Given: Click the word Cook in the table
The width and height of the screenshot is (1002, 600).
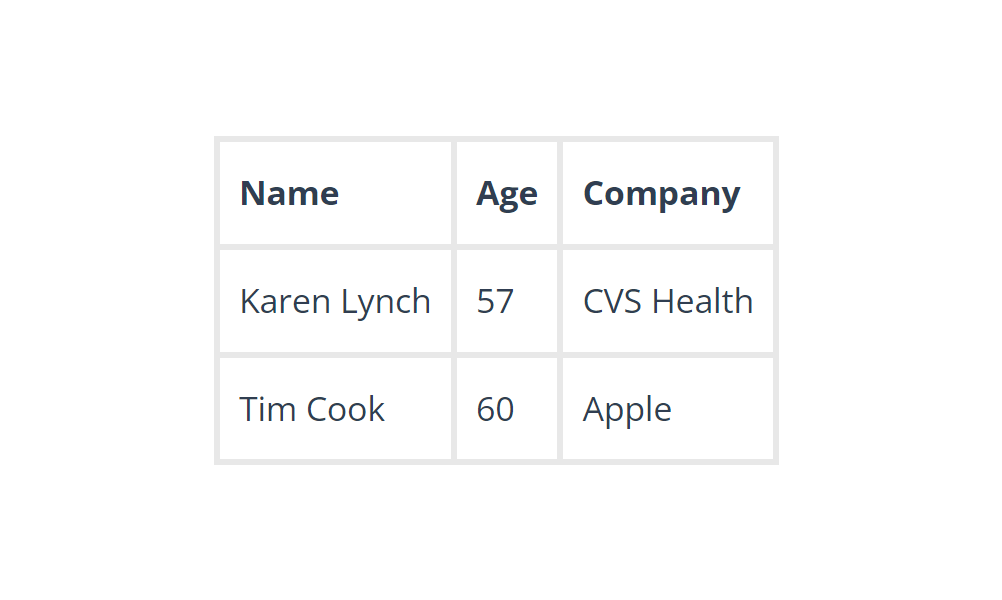Looking at the screenshot, I should (x=345, y=409).
